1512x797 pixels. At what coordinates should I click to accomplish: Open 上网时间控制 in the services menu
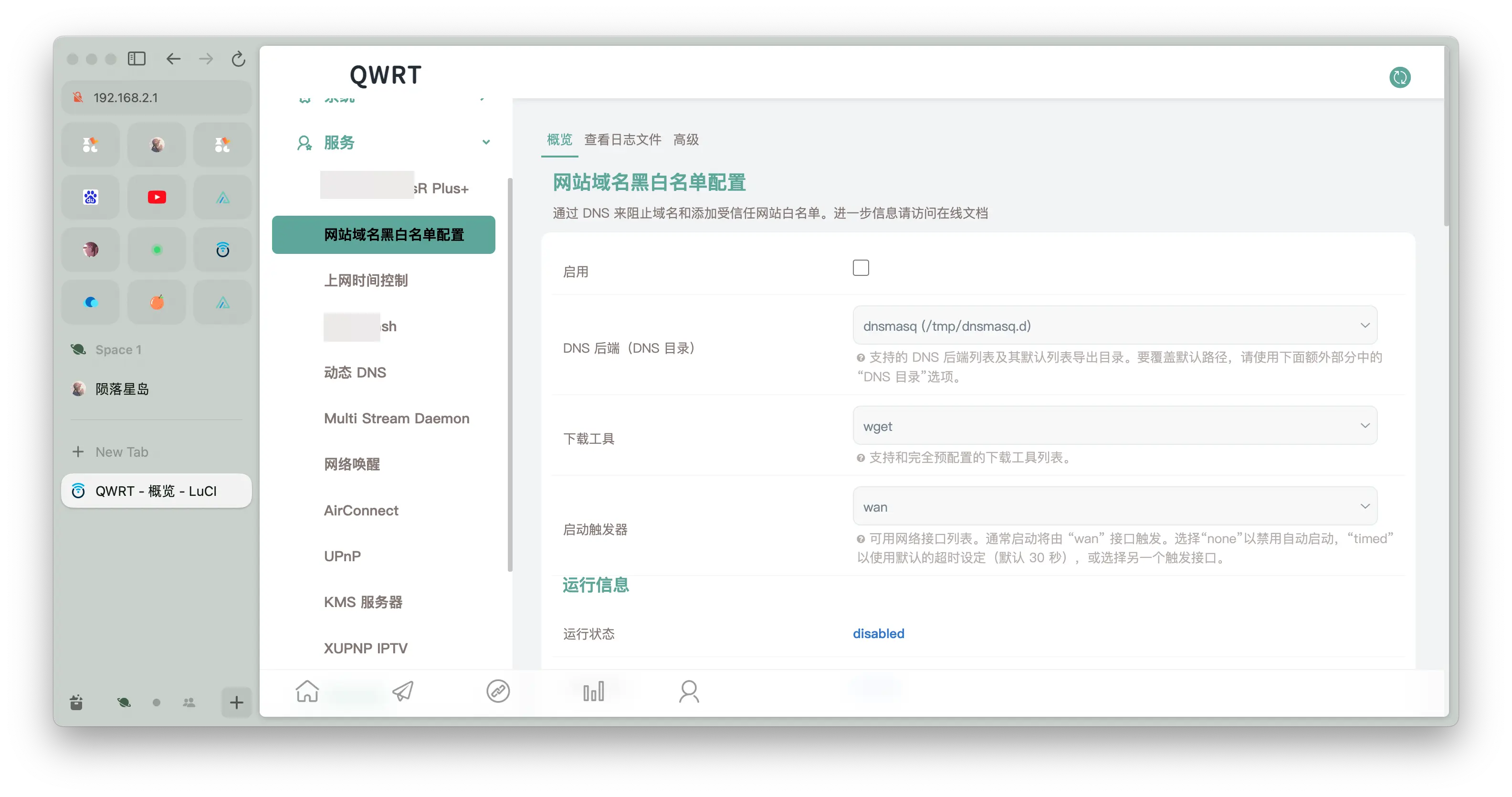coord(366,281)
